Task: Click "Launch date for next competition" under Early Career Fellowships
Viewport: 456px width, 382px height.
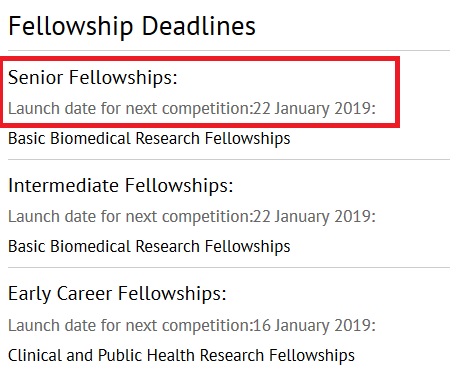Action: 129,325
